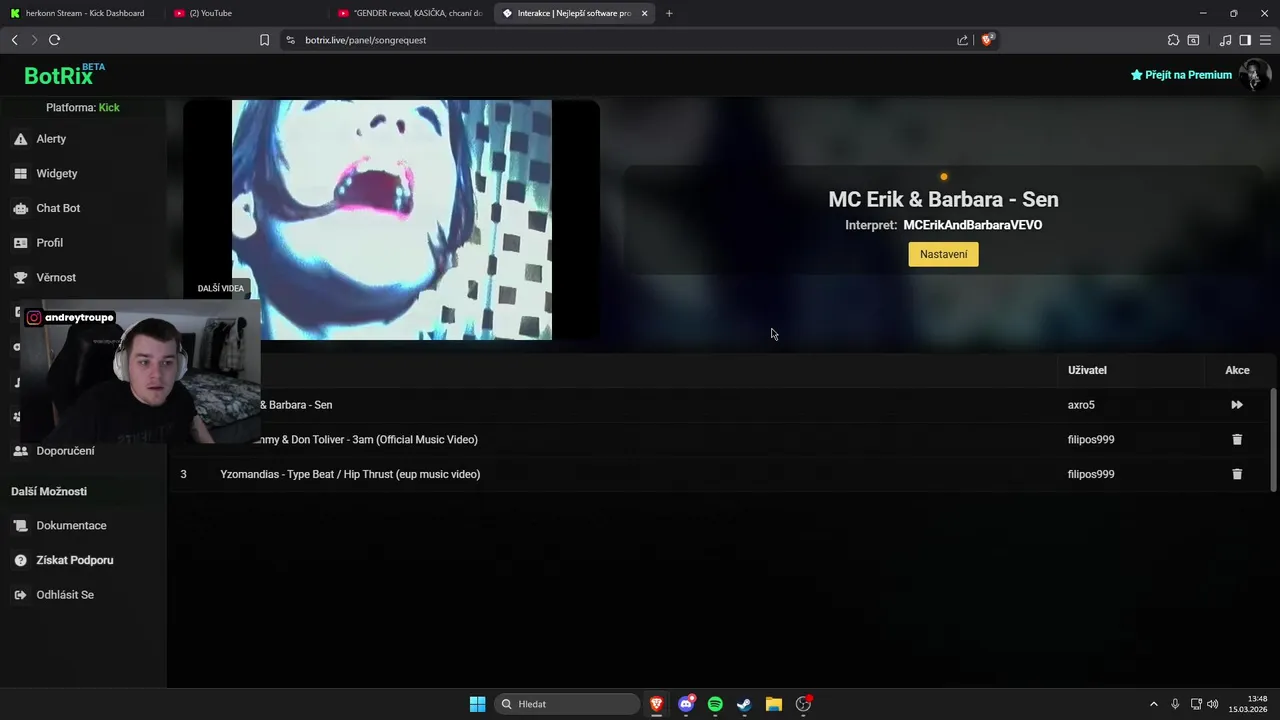1280x720 pixels.
Task: Click the Hledat taskbar search box
Action: coord(567,704)
